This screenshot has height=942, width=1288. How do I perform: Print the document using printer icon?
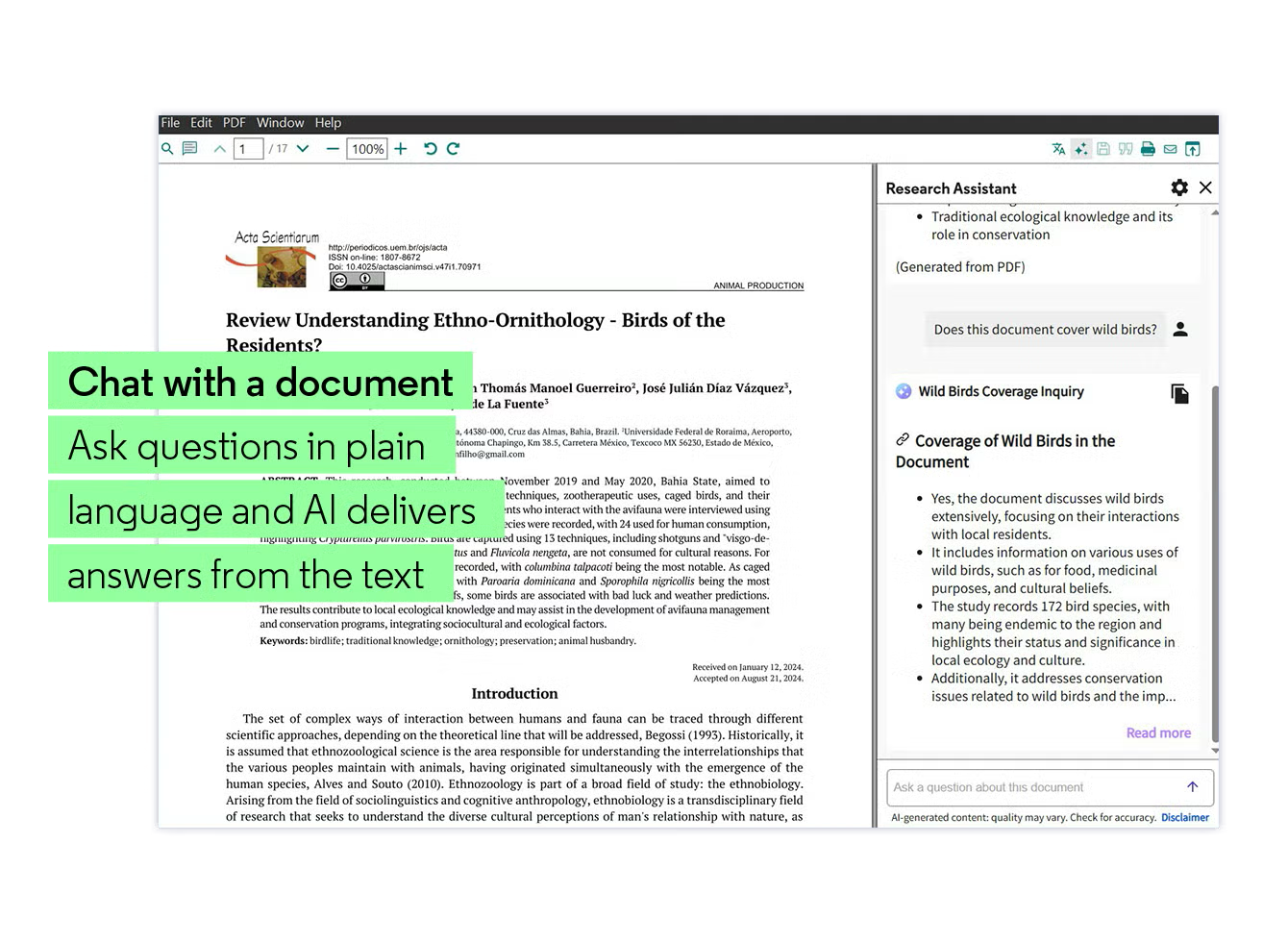(1148, 149)
